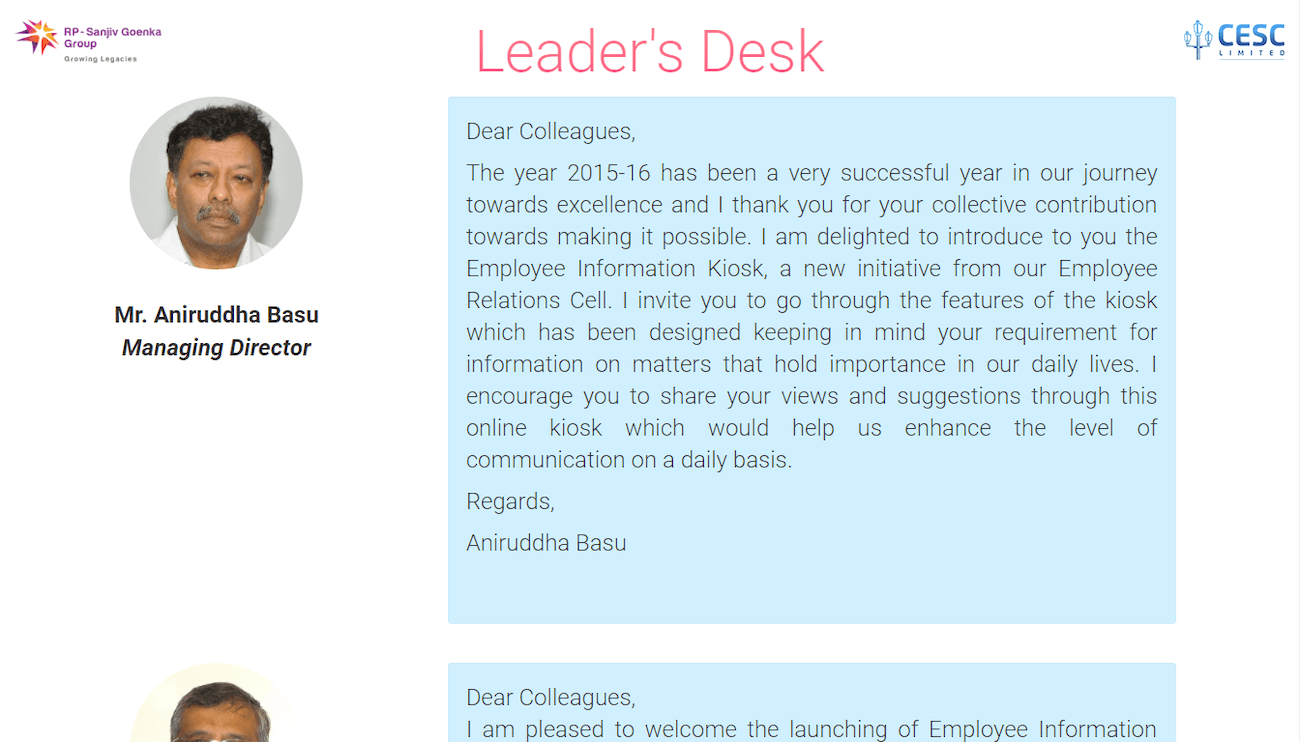This screenshot has height=742, width=1300.
Task: Click the "Aniruddha Basu" signature in the message
Action: point(546,543)
